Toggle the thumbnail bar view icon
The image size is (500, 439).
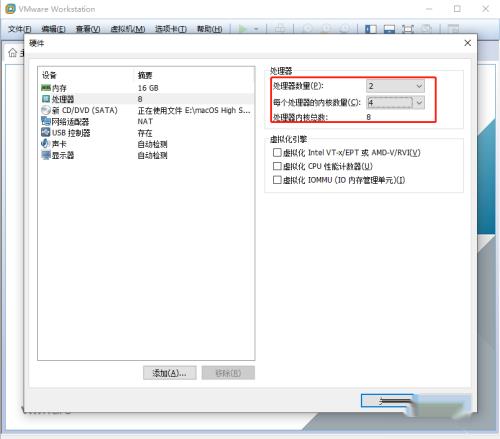389,29
